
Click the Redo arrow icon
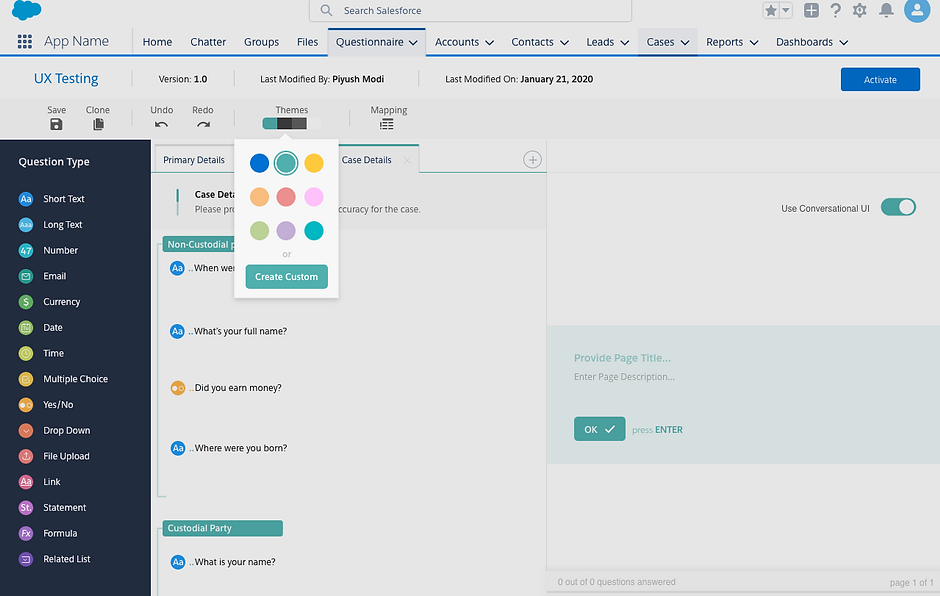203,125
